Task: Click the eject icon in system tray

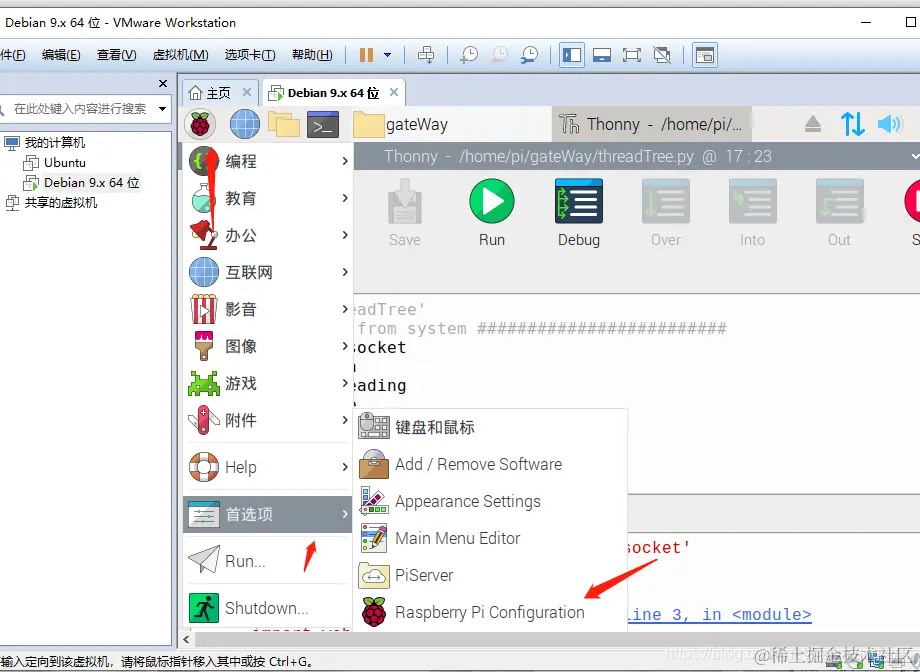Action: tap(813, 124)
